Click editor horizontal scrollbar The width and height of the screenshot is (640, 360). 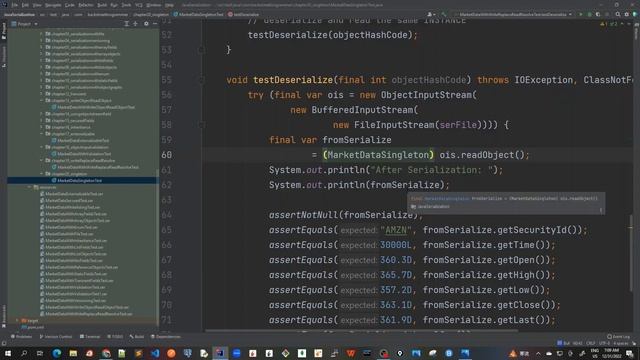coord(362,331)
